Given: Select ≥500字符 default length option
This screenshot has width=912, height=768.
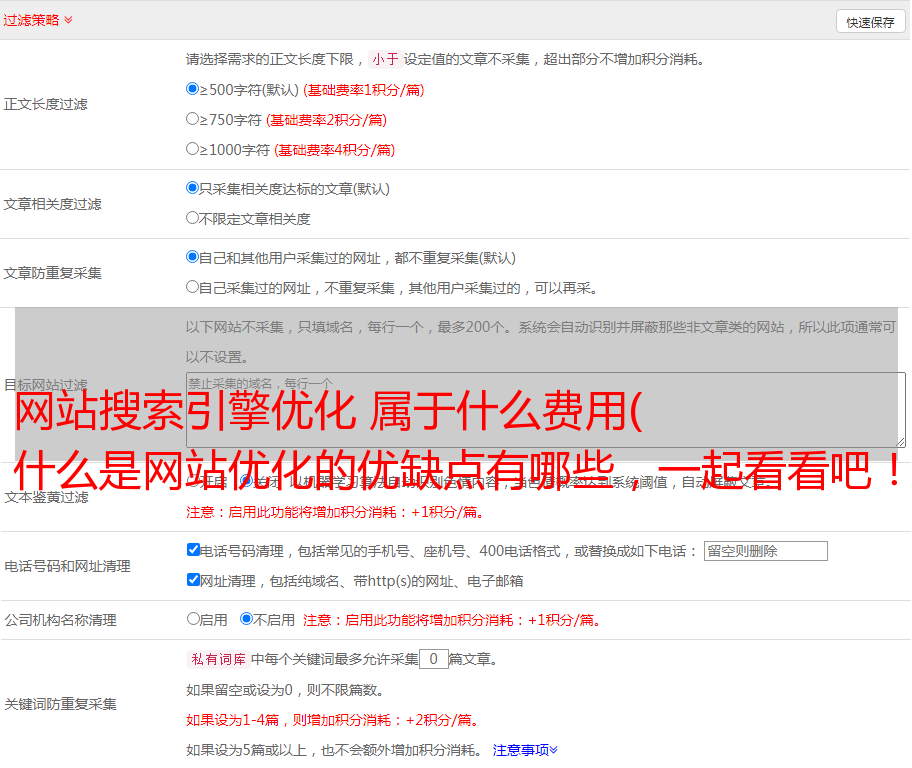Looking at the screenshot, I should (193, 89).
